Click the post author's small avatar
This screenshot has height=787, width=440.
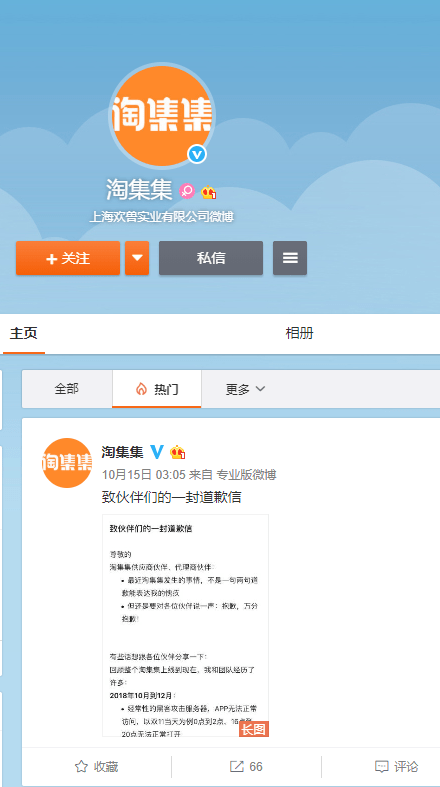(x=67, y=463)
